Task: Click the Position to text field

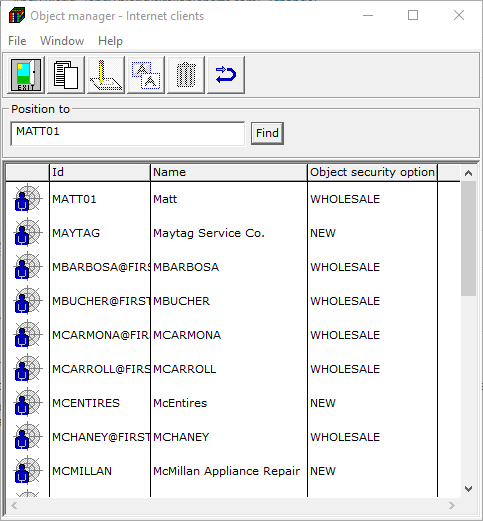Action: point(128,134)
